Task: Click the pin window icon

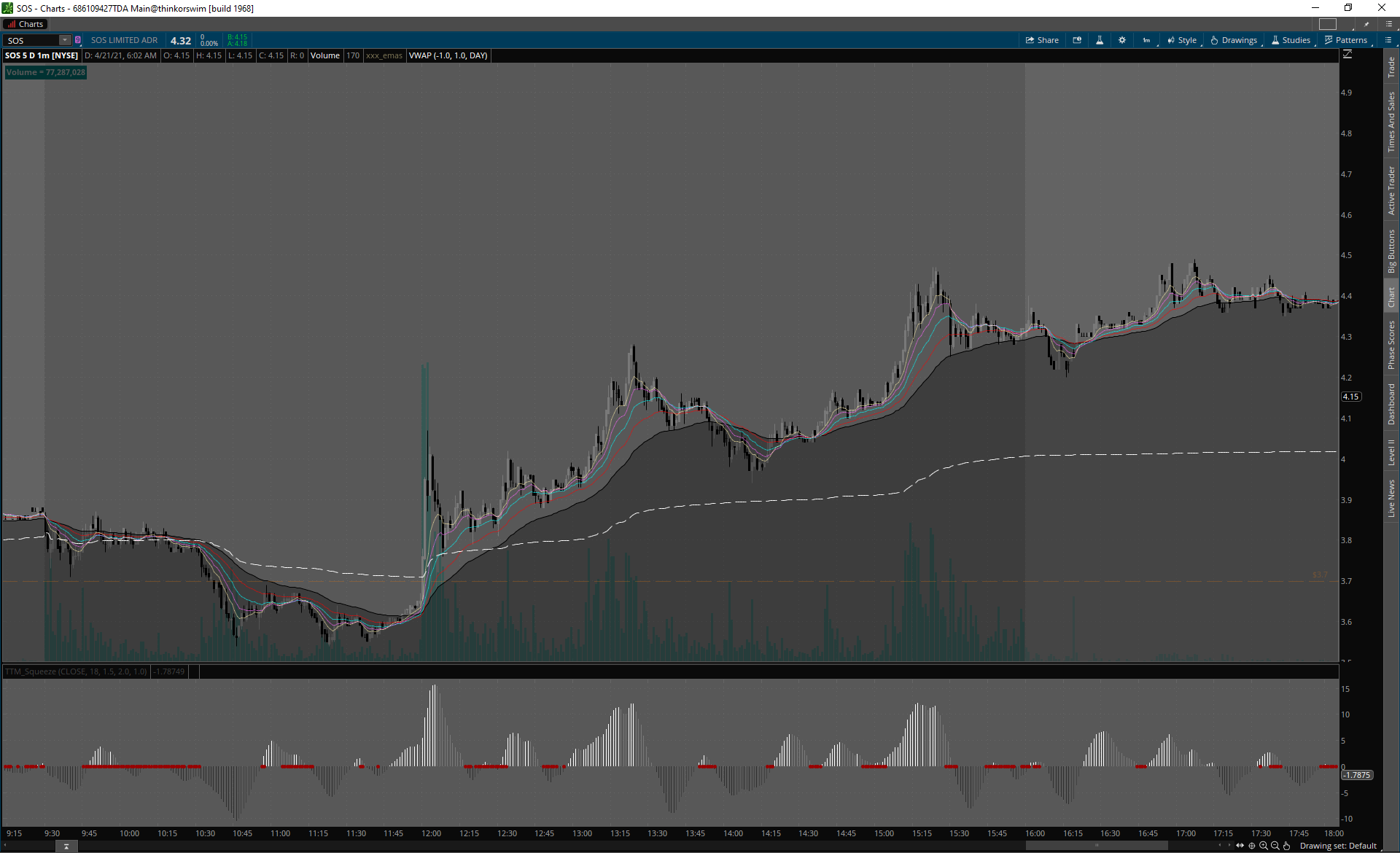Action: [x=1366, y=24]
